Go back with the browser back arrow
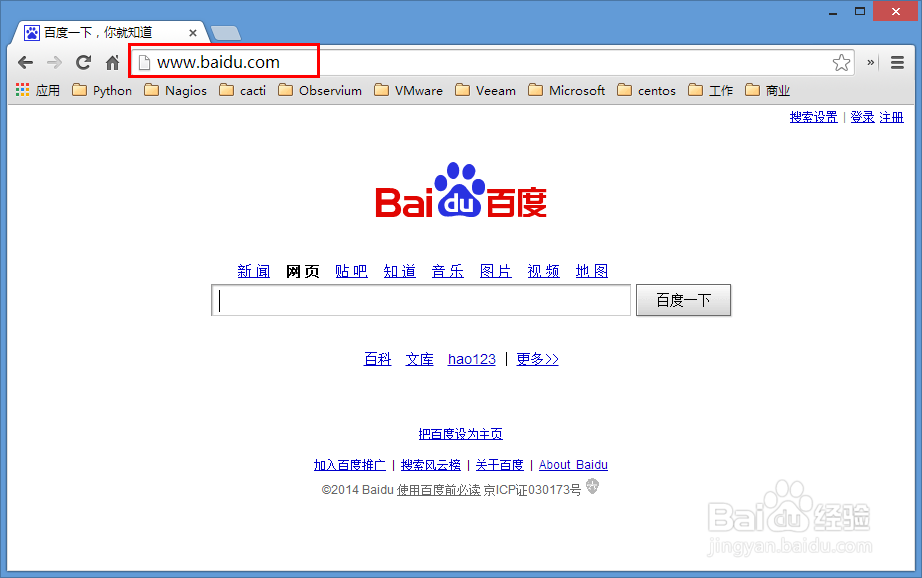The width and height of the screenshot is (922, 578). [25, 62]
